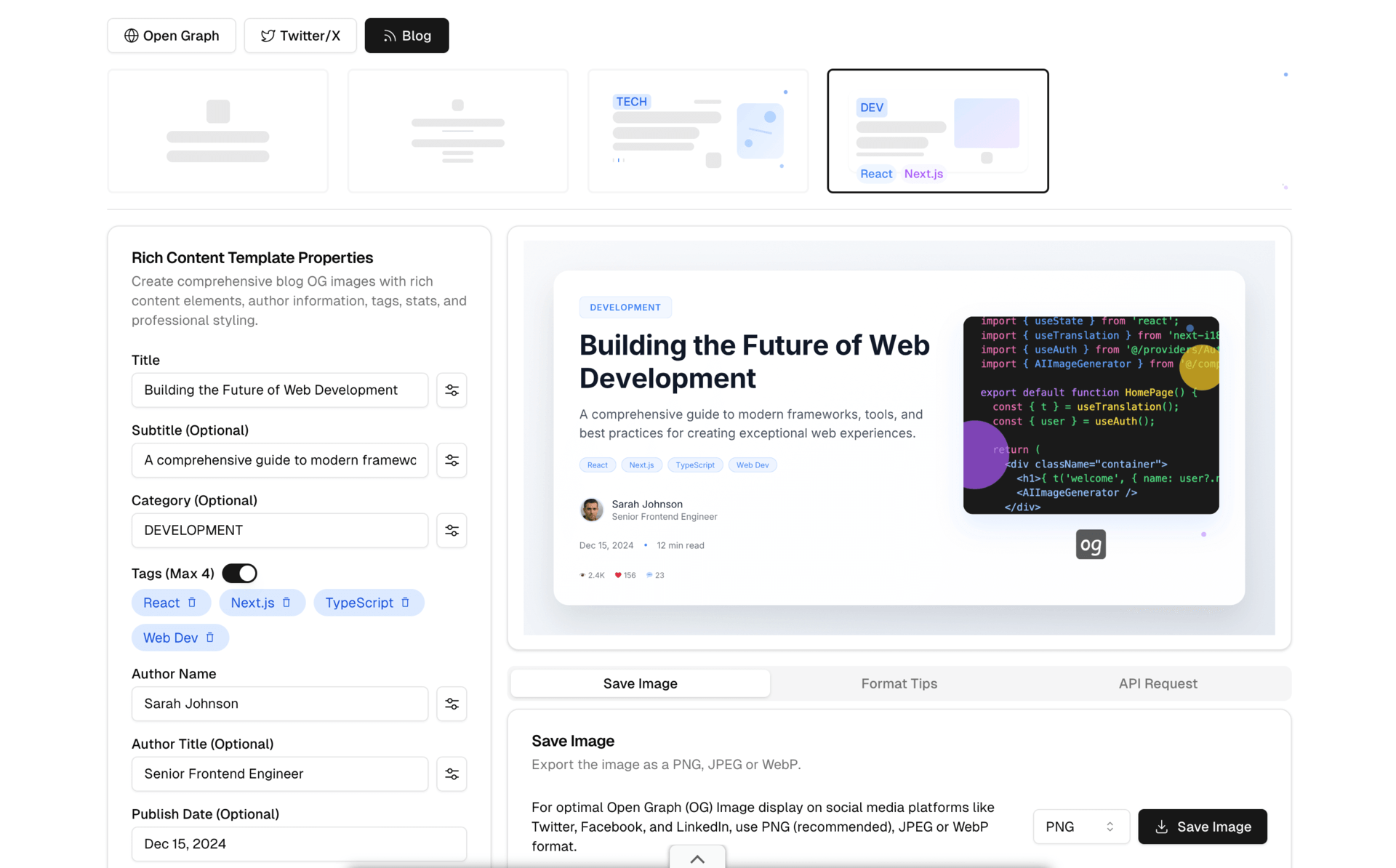Click the DEVELOPMENT badge in the preview

tap(625, 308)
